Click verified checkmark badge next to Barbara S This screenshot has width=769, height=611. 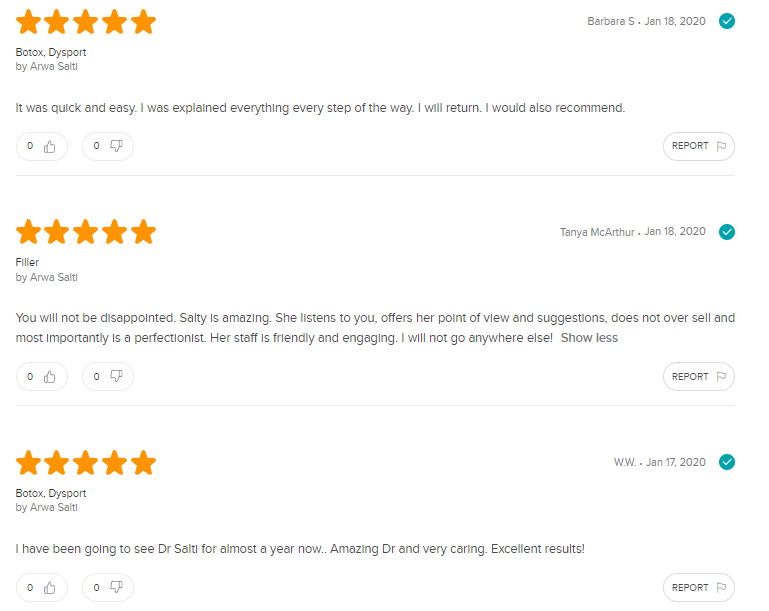click(727, 21)
